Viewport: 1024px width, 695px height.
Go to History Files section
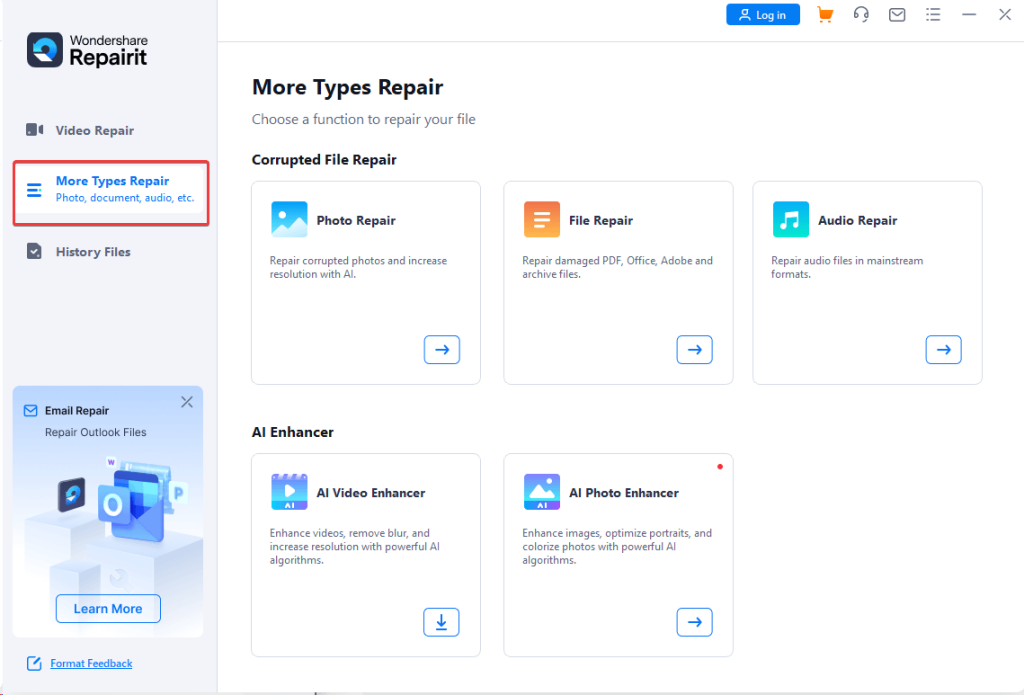click(92, 252)
